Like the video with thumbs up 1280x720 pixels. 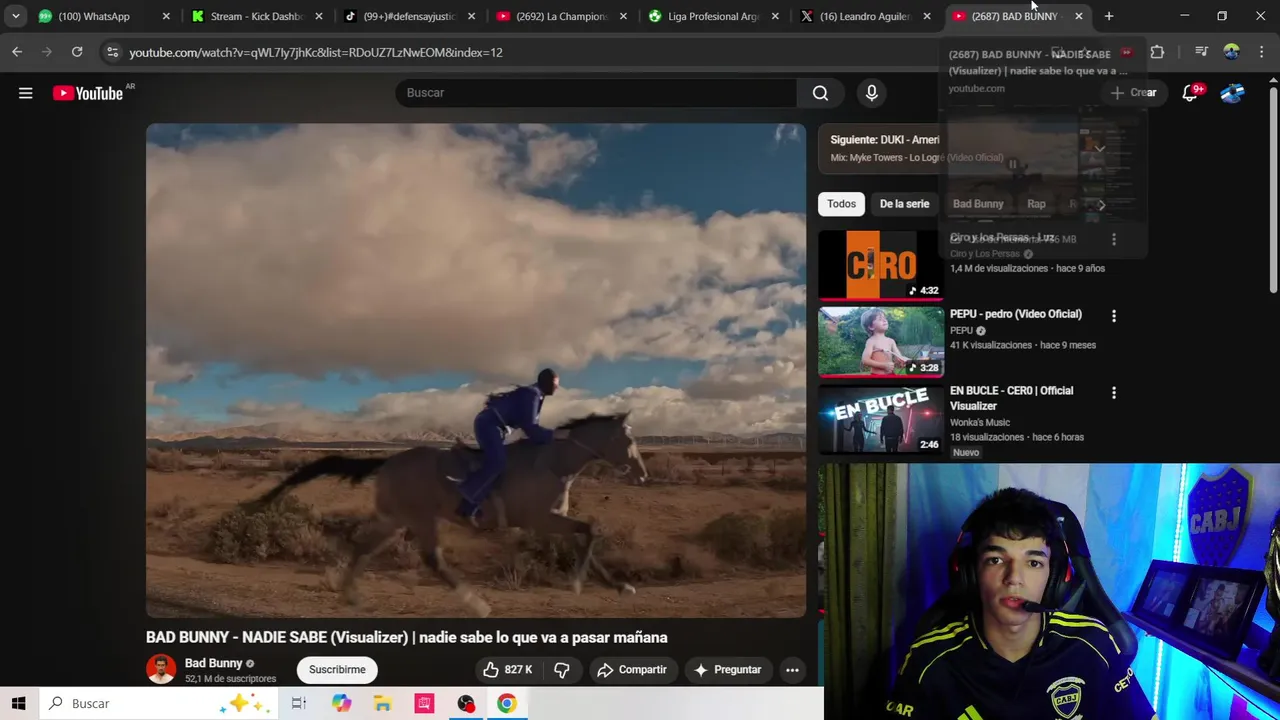pyautogui.click(x=508, y=670)
